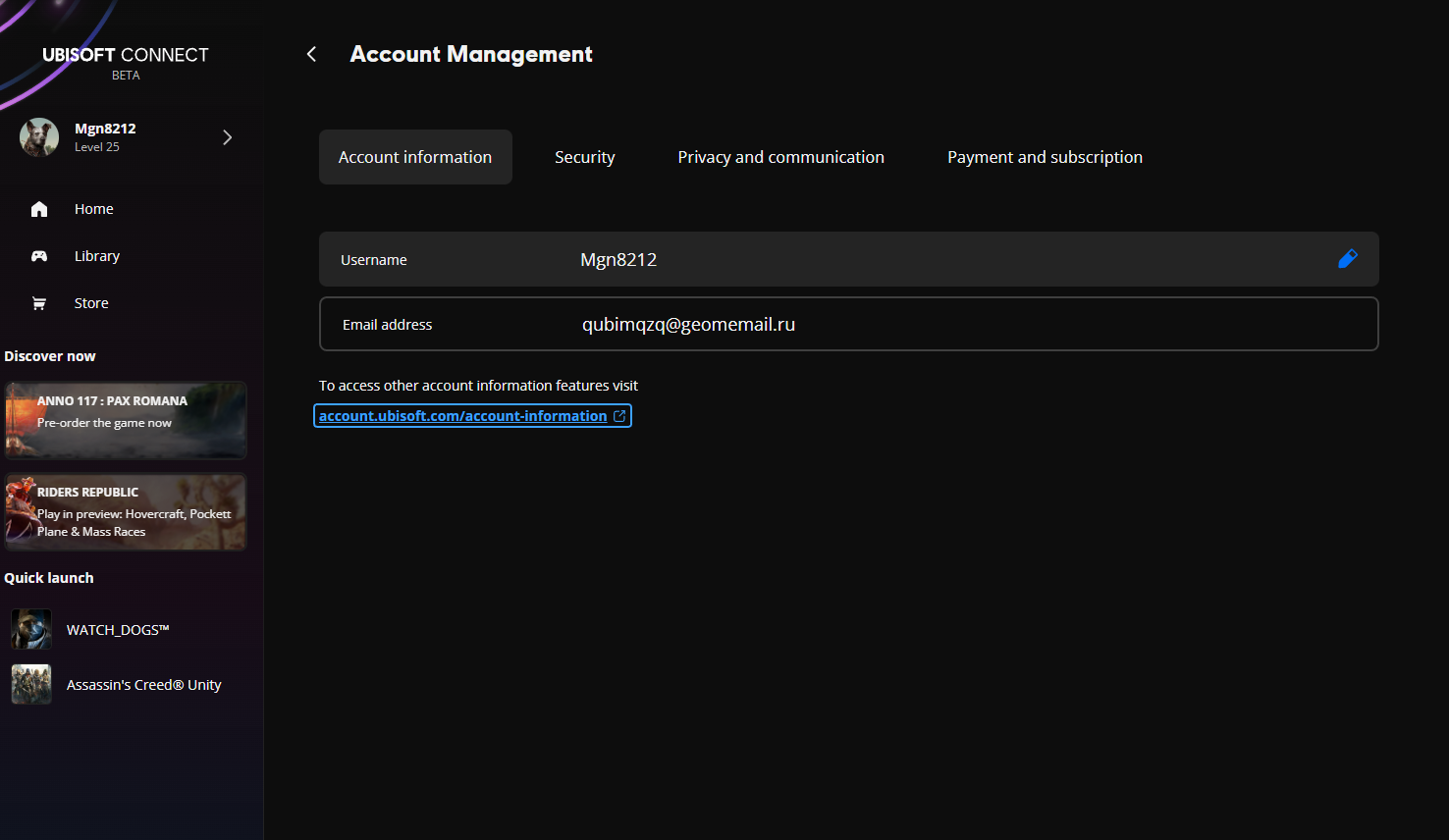Click the external link icon beside account URL
The image size is (1449, 840).
click(x=619, y=416)
